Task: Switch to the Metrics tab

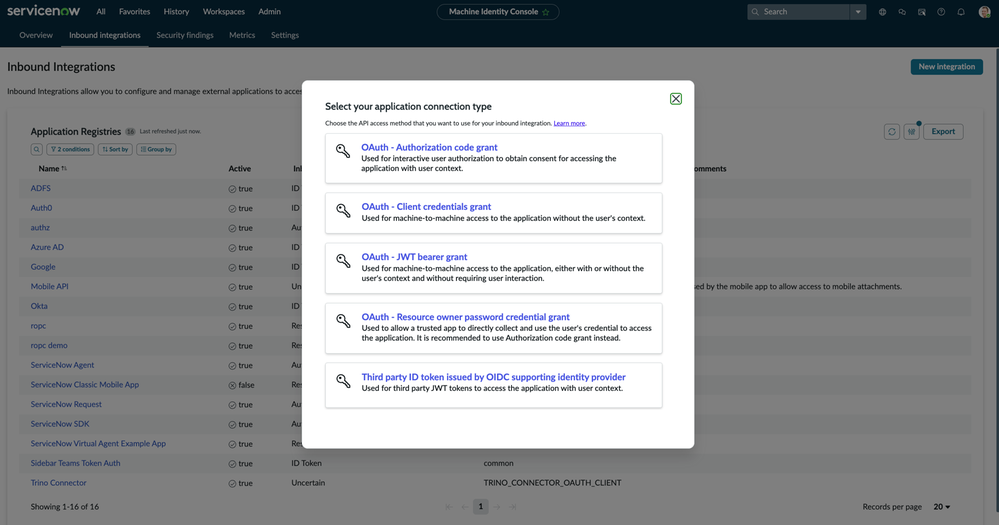Action: tap(242, 35)
